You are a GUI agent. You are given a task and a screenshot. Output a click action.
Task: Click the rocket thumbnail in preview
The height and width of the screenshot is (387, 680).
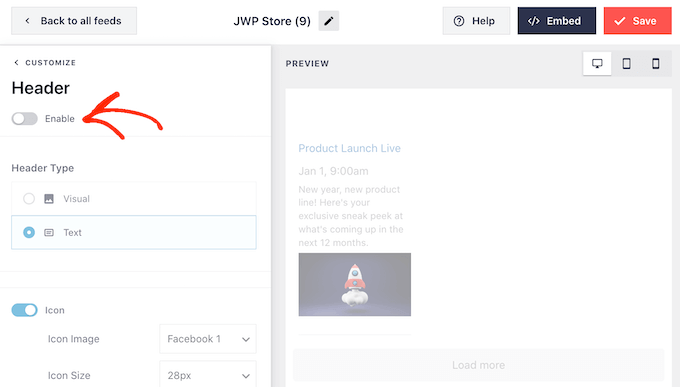(355, 285)
